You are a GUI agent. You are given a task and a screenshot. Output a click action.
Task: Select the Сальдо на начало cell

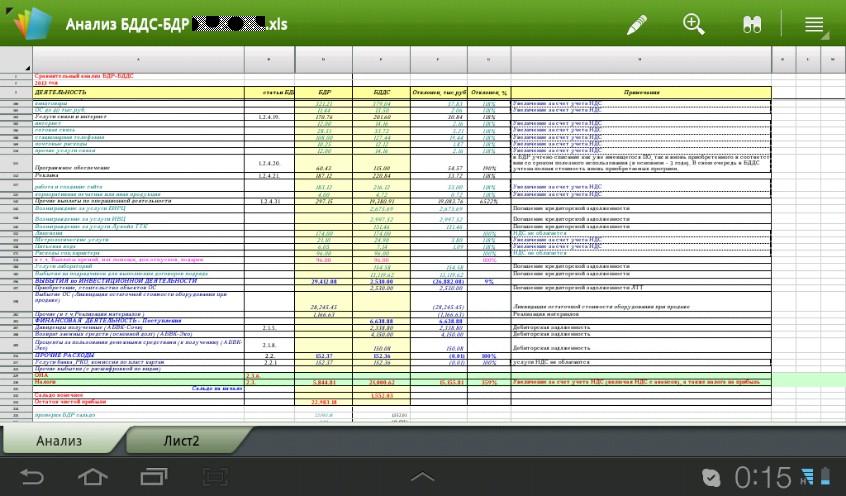138,389
